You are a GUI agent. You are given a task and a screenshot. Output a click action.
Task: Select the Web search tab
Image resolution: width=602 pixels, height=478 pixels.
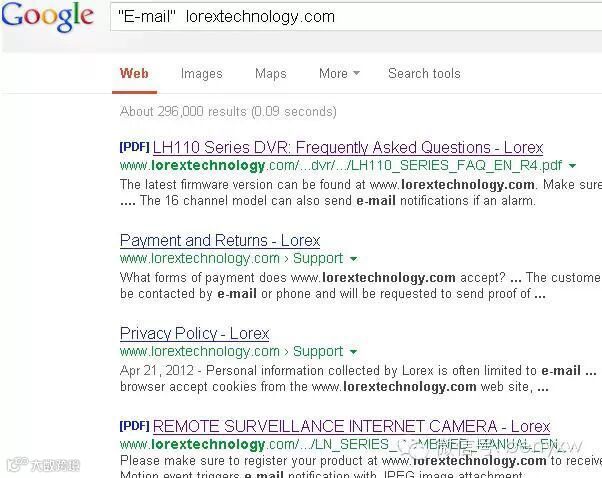point(134,73)
